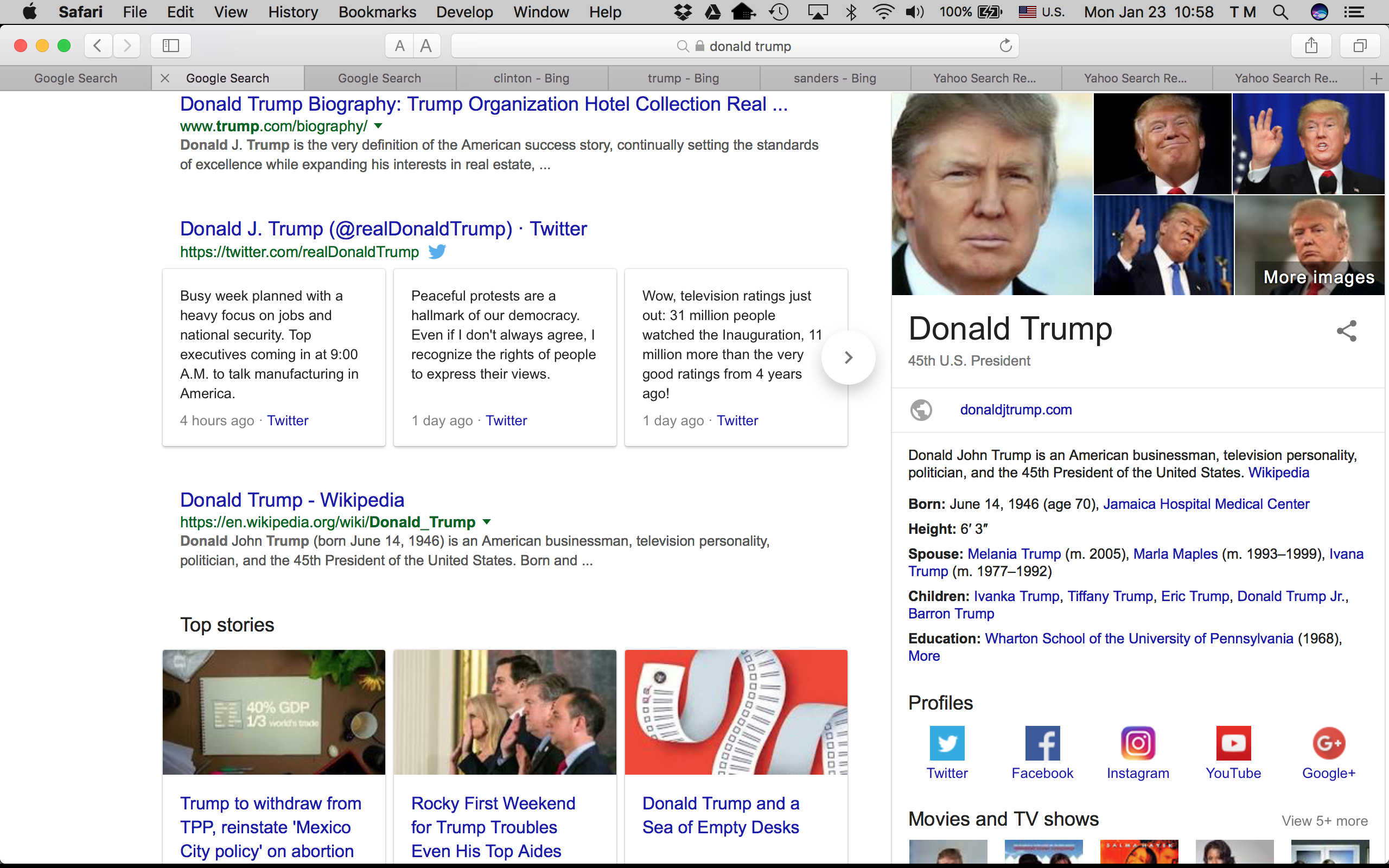This screenshot has height=868, width=1389.
Task: Open Donald Trump - Wikipedia result link
Action: (291, 500)
